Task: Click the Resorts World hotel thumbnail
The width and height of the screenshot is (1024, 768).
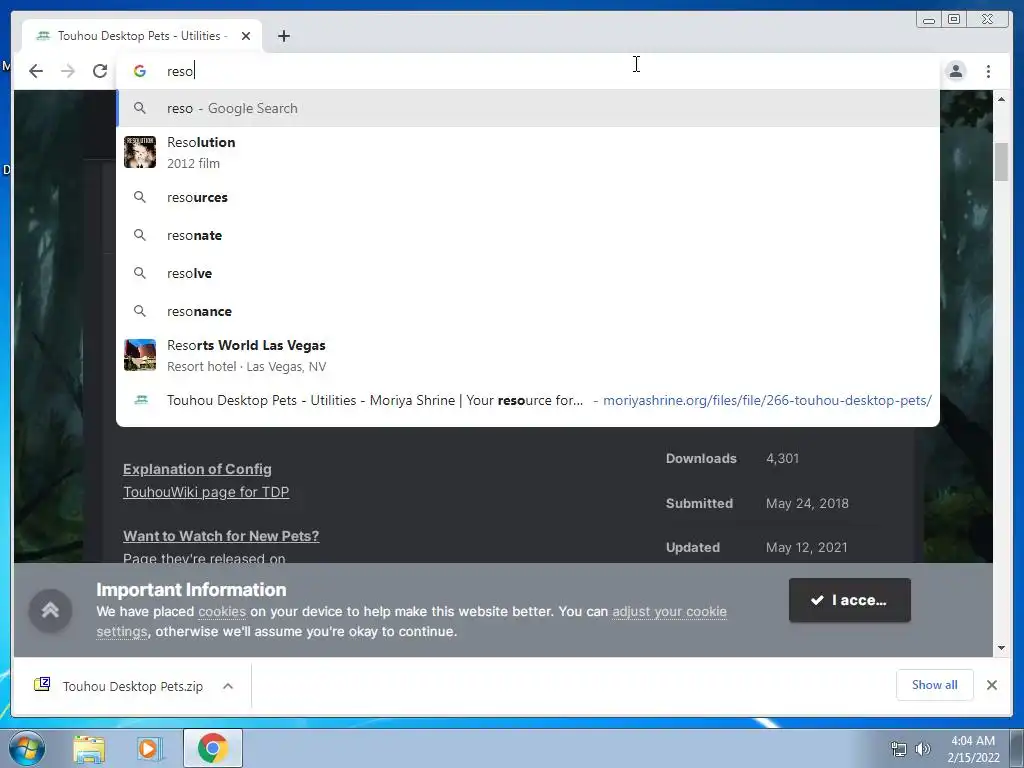Action: (140, 355)
